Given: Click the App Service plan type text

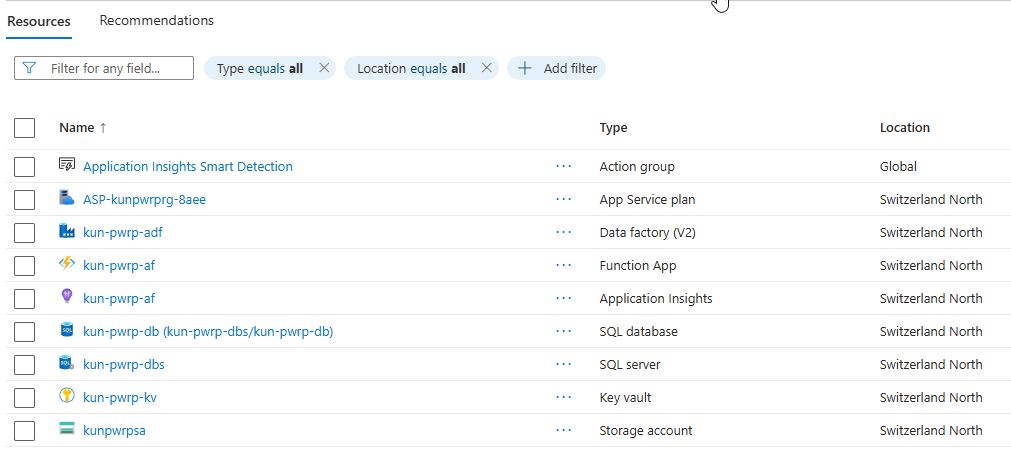Looking at the screenshot, I should click(x=647, y=200).
